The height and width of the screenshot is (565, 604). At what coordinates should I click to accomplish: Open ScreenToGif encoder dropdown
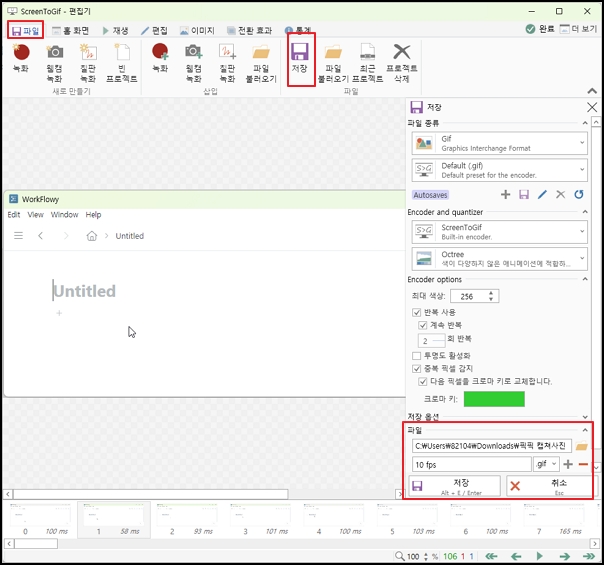pyautogui.click(x=500, y=232)
